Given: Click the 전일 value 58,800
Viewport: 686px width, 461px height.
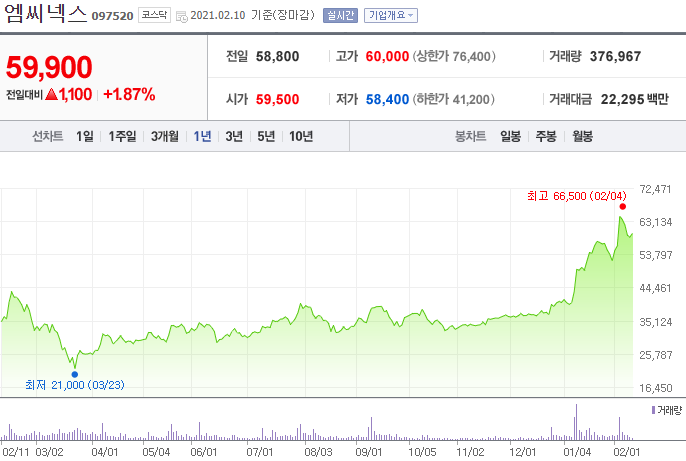Looking at the screenshot, I should (277, 56).
